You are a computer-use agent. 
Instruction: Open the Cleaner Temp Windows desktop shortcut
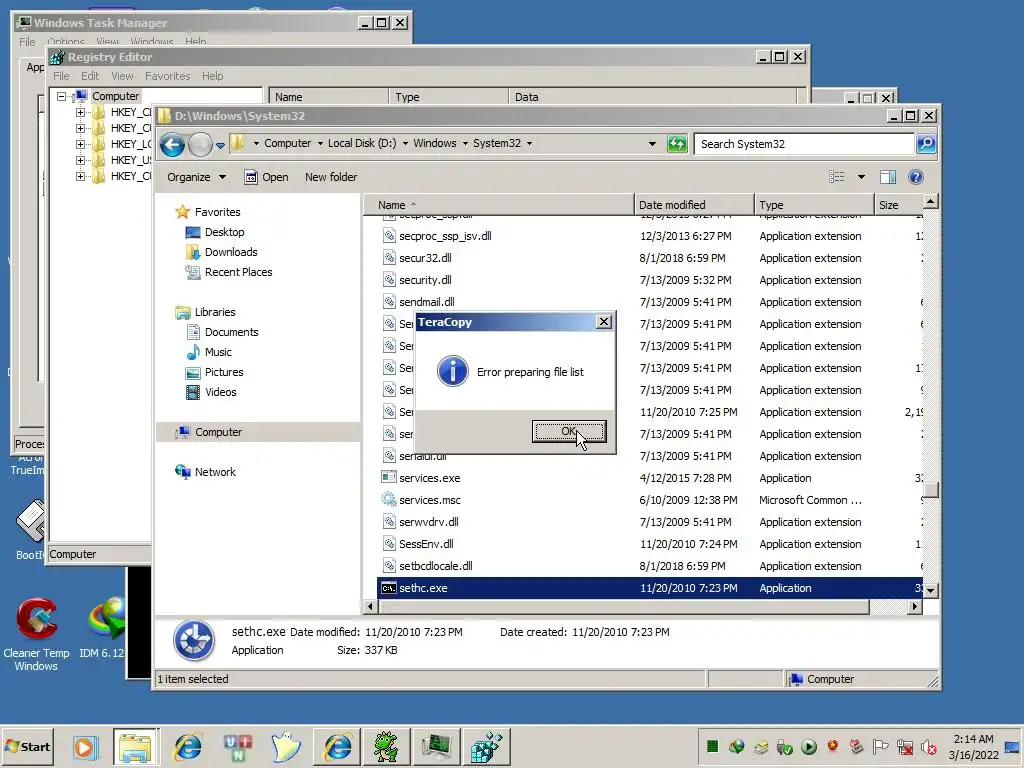tap(36, 634)
